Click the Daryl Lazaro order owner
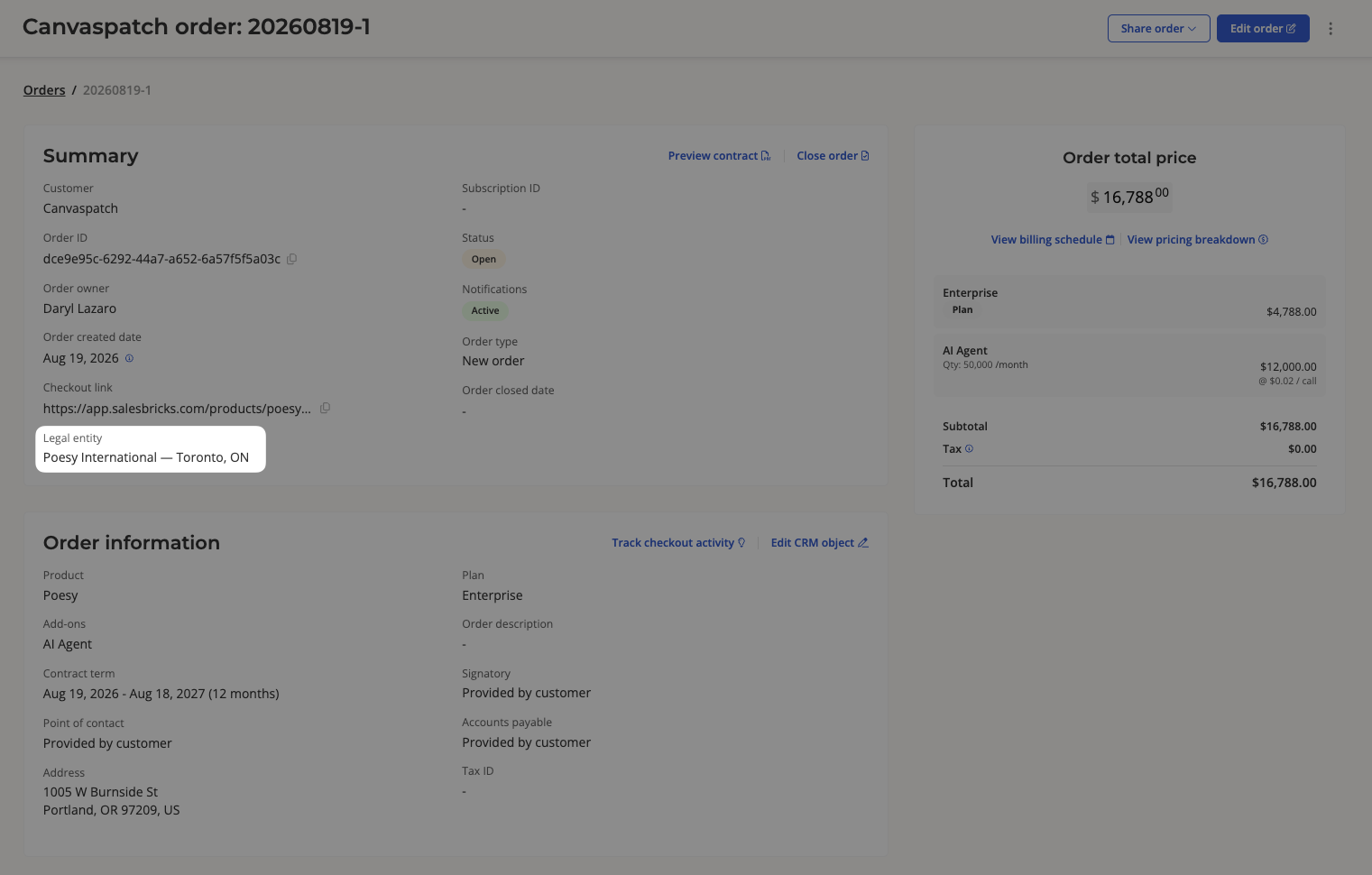This screenshot has height=875, width=1372. point(79,309)
